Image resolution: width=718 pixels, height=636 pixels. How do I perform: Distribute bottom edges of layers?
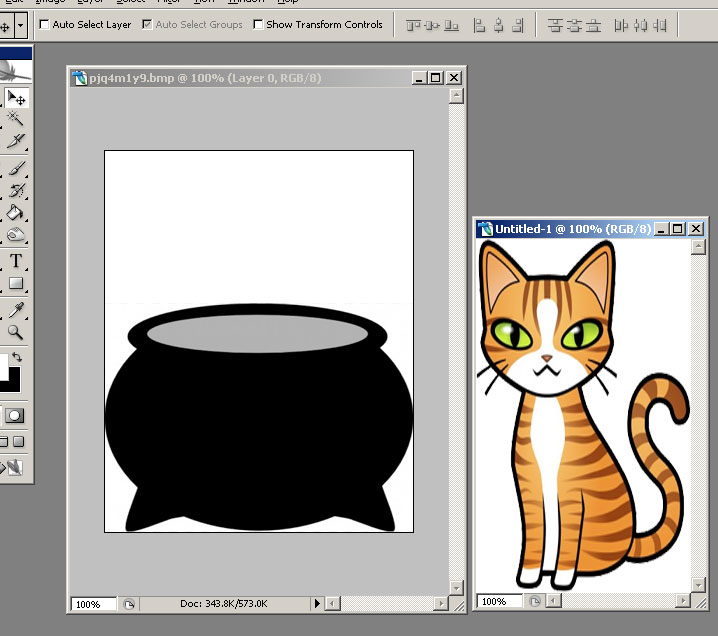pos(593,25)
